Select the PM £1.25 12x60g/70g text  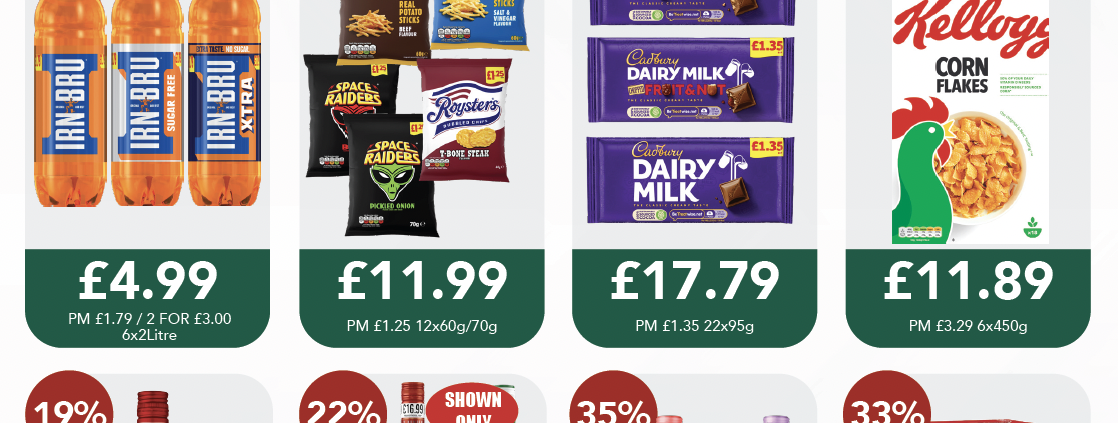[x=421, y=326]
